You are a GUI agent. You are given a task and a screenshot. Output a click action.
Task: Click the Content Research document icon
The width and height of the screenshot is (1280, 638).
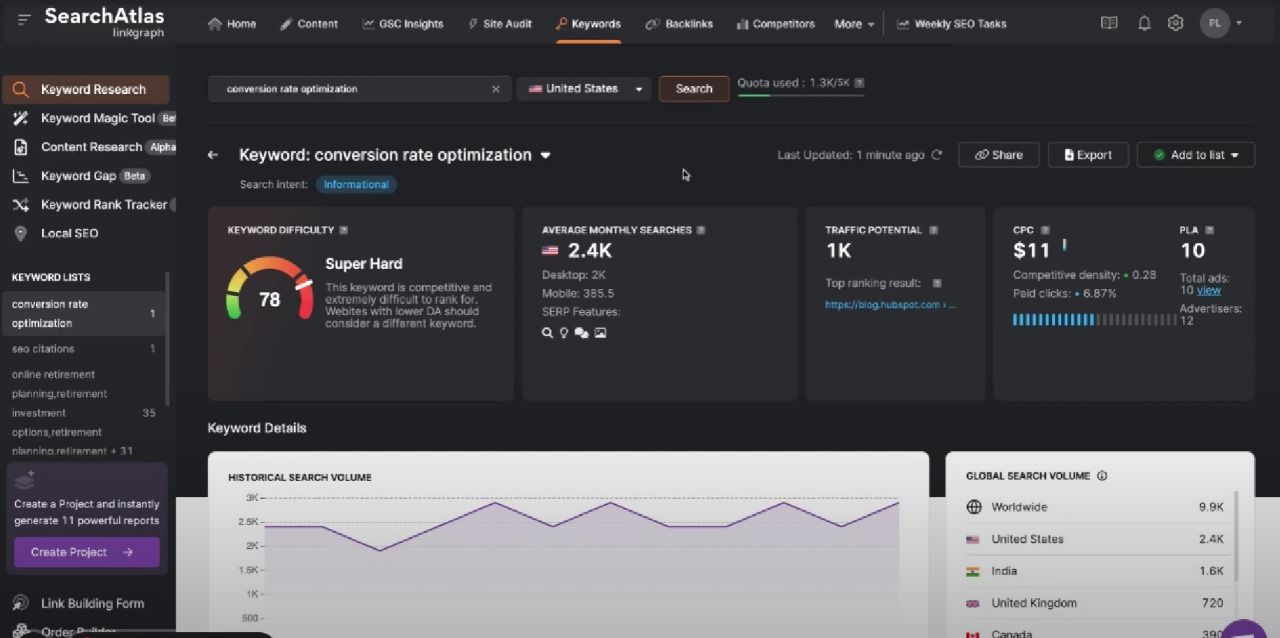point(20,147)
